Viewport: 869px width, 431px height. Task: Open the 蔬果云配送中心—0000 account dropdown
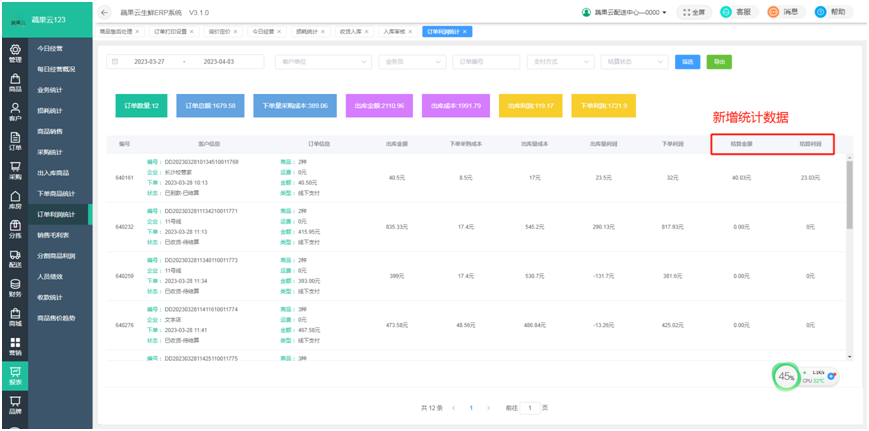tap(624, 12)
